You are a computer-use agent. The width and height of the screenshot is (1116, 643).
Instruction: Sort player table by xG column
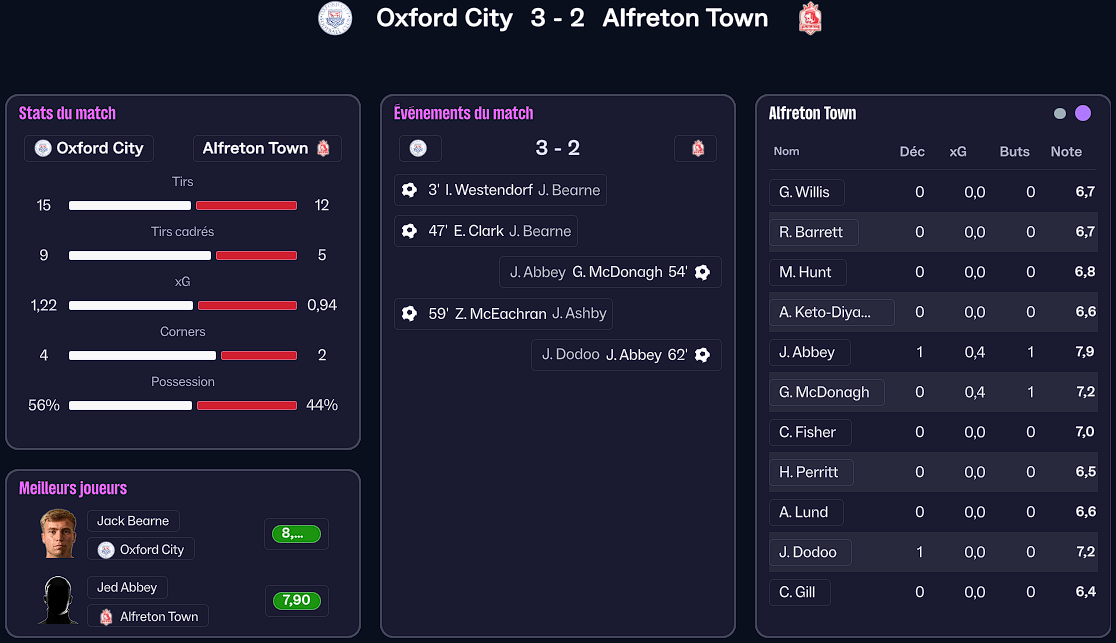click(x=958, y=152)
